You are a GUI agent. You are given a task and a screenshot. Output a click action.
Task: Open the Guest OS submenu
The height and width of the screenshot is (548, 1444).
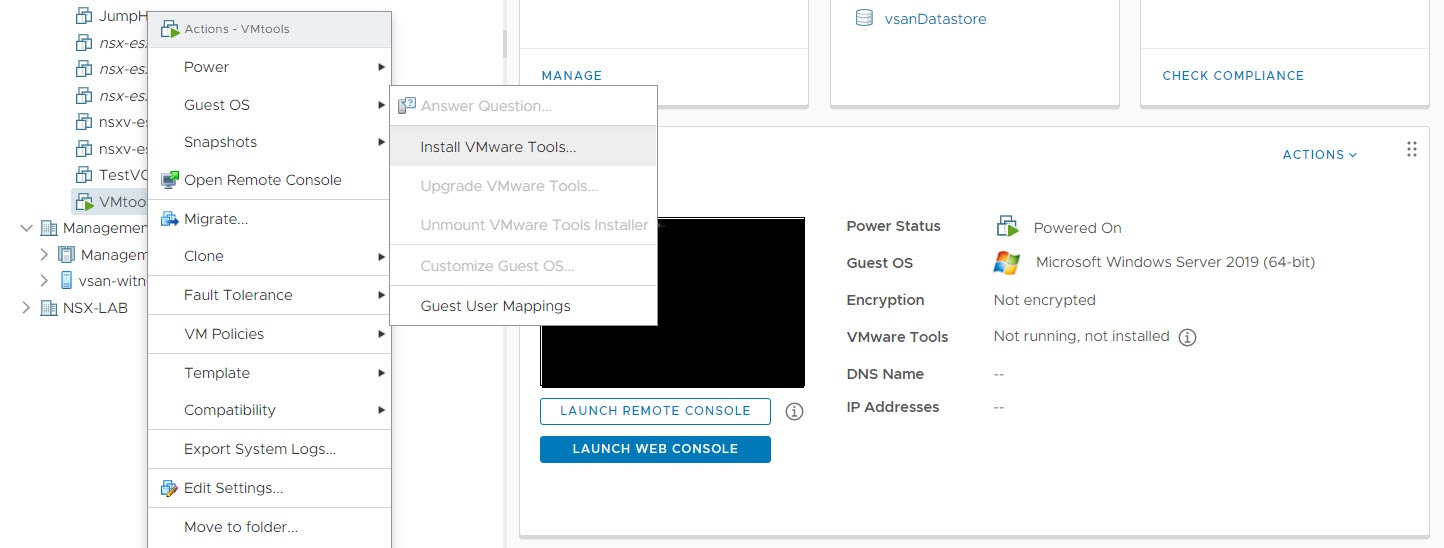pos(269,105)
